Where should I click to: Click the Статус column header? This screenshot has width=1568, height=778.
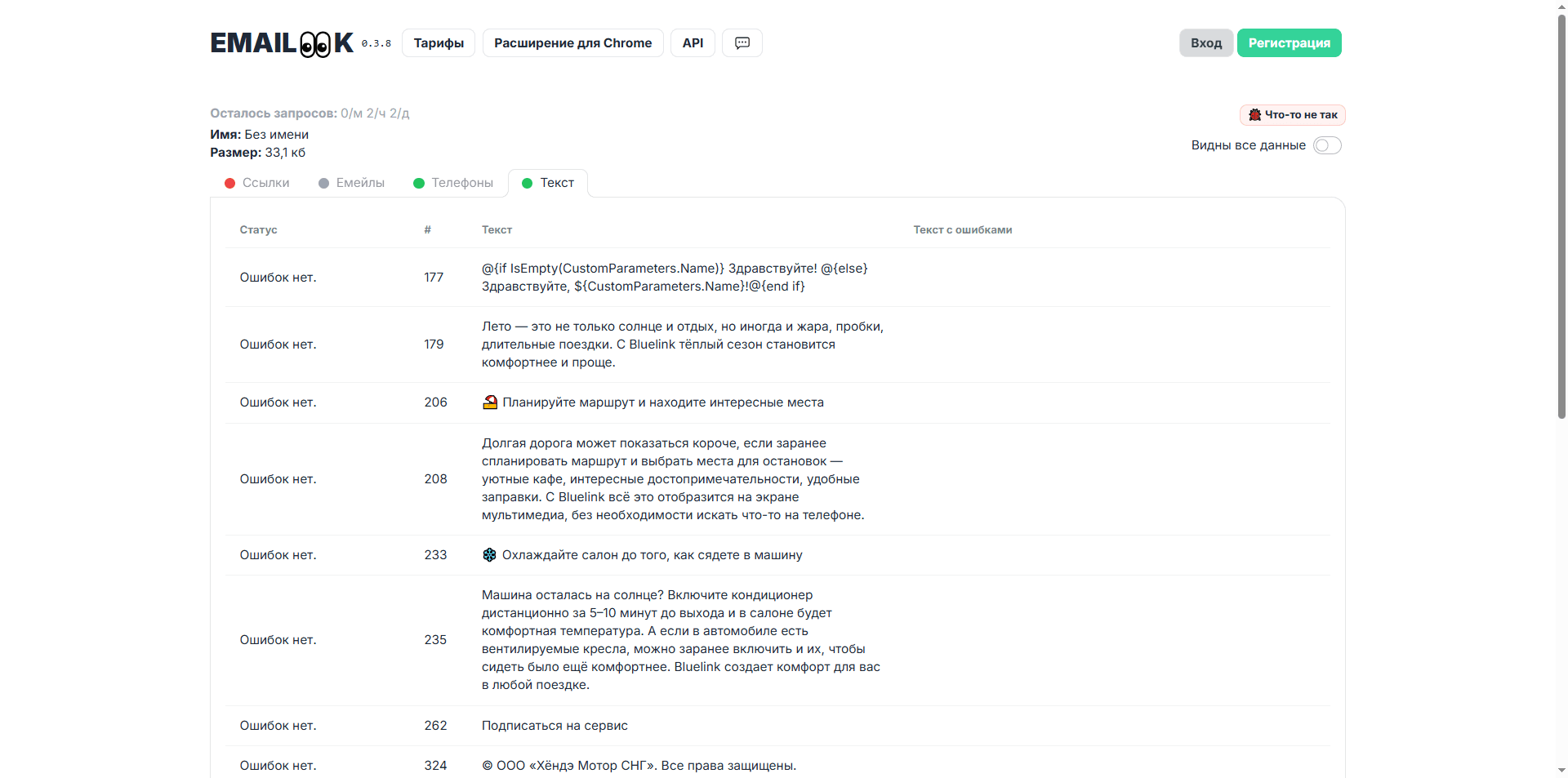(x=259, y=230)
